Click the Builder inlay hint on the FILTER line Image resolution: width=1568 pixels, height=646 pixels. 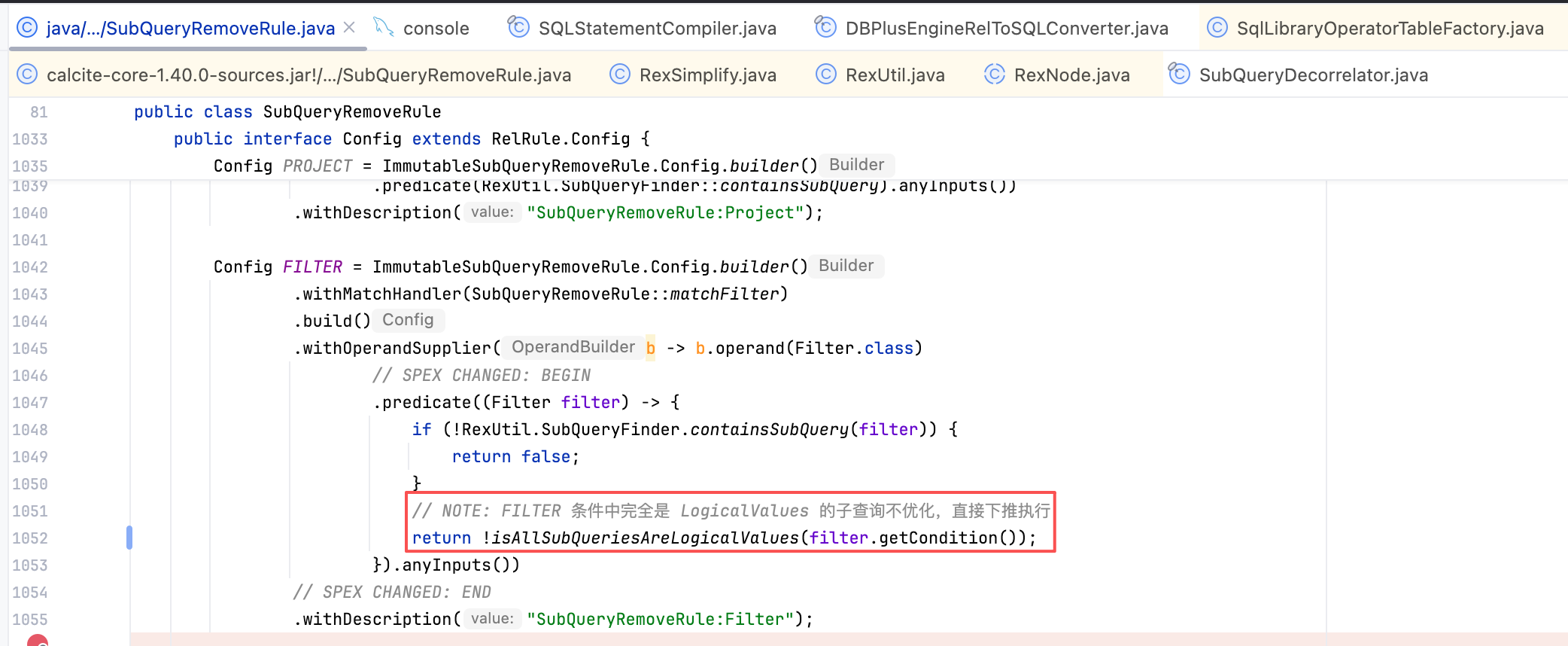tap(846, 266)
